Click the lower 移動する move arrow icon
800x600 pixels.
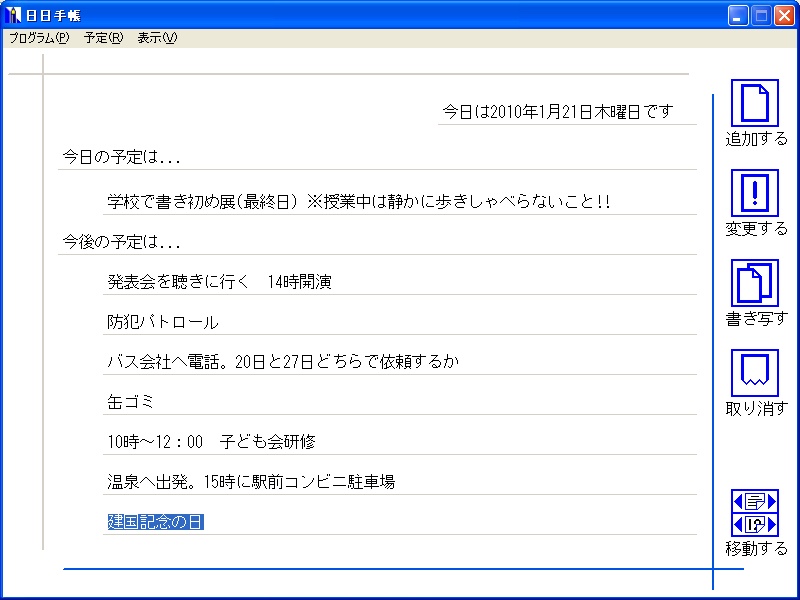pyautogui.click(x=754, y=522)
